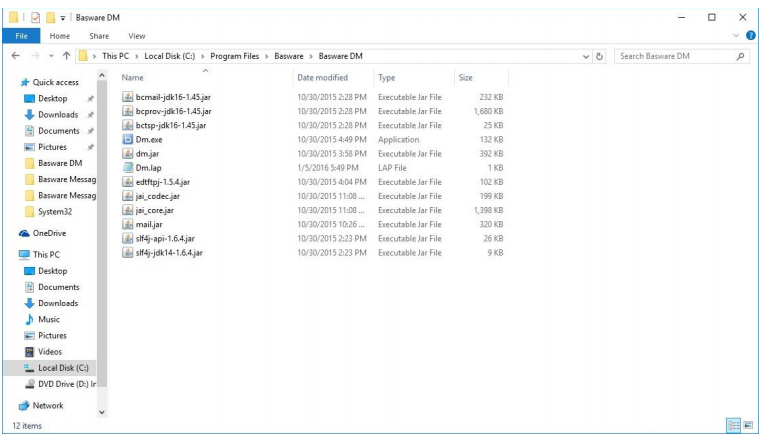Go up one folder level arrow
This screenshot has height=436, width=763.
click(66, 56)
